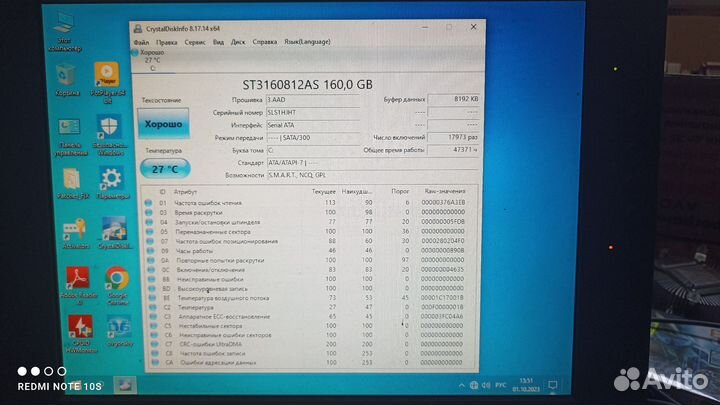The width and height of the screenshot is (720, 405).
Task: Click the serial number field
Action: 313,112
